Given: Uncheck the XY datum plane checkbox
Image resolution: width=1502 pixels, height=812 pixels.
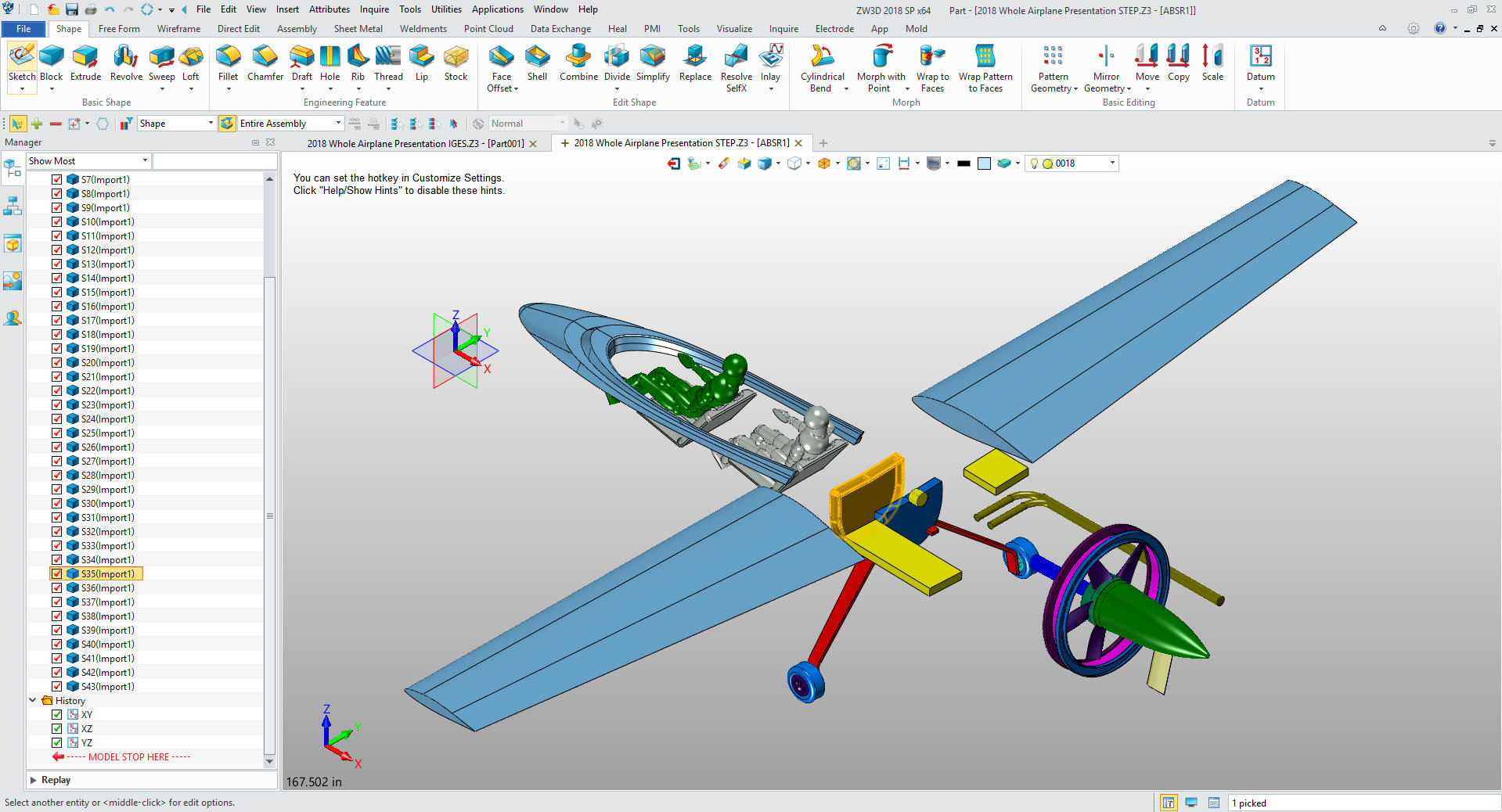Looking at the screenshot, I should (57, 715).
